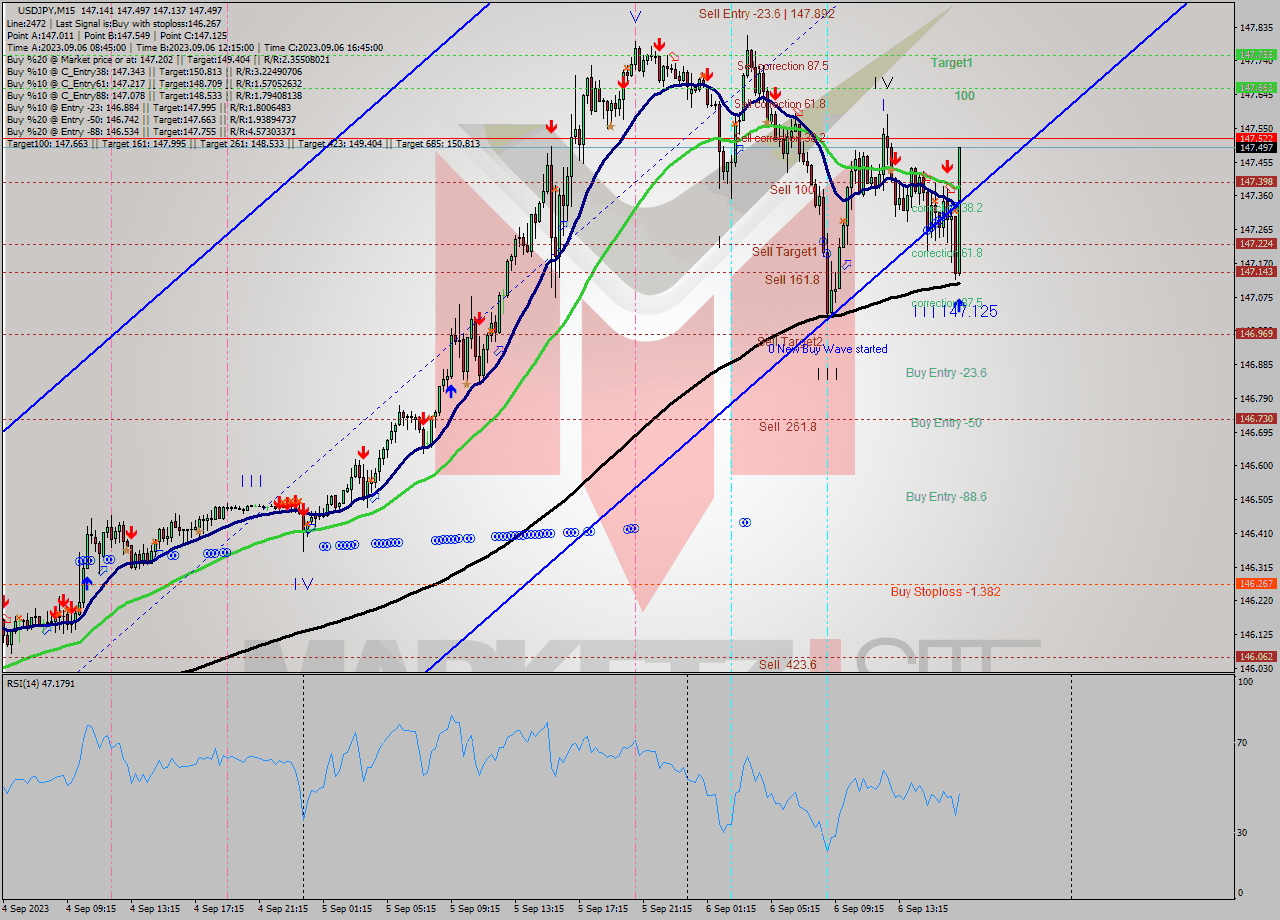This screenshot has height=920, width=1280.
Task: Click the 146.062 price level tag
Action: tap(1256, 656)
